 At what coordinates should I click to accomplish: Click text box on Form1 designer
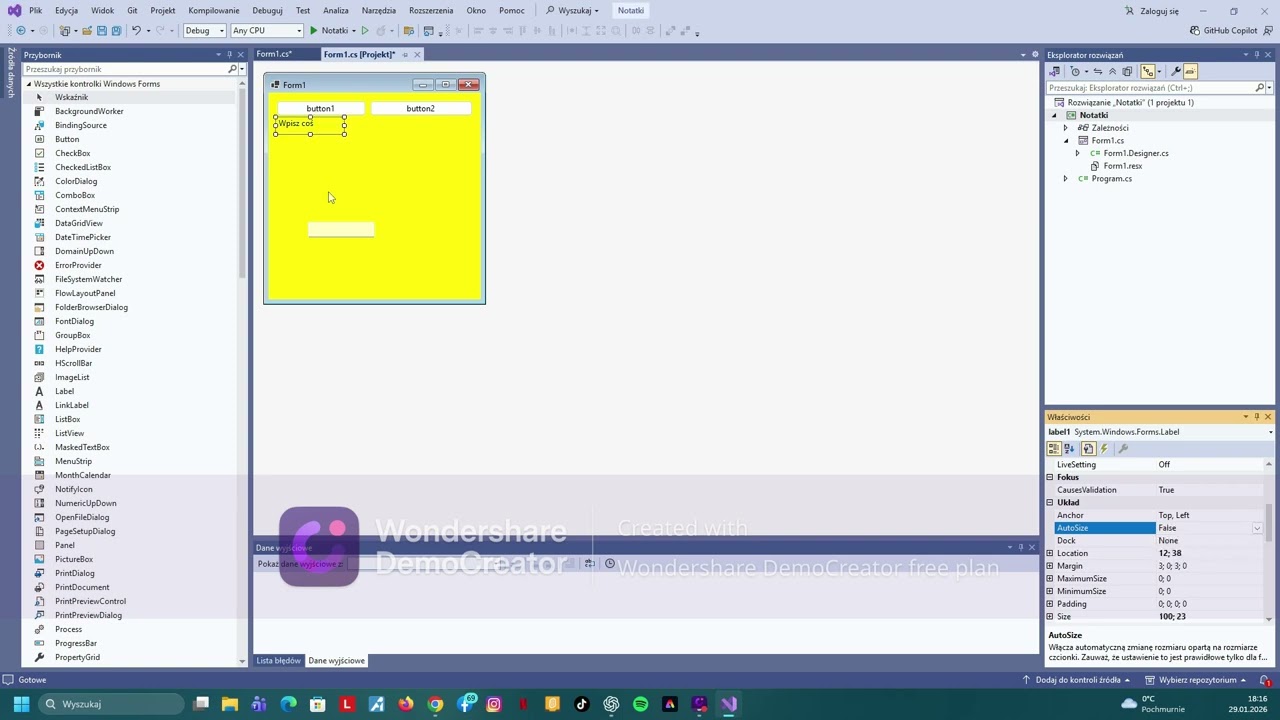[x=341, y=230]
